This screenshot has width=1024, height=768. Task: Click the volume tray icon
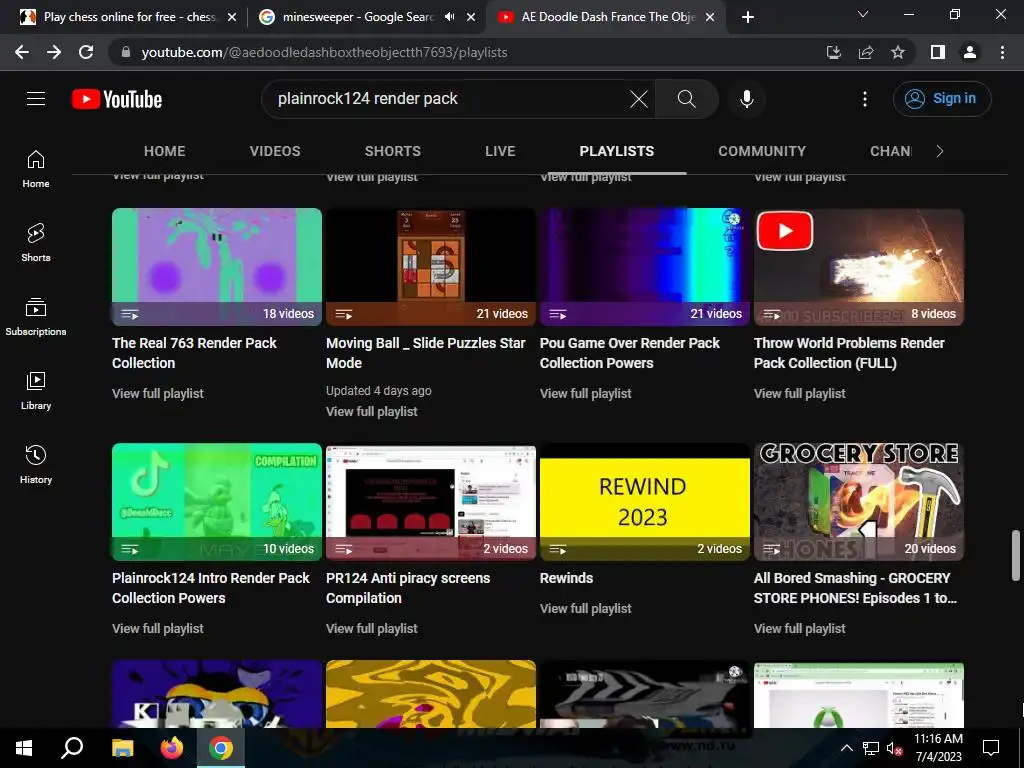click(x=894, y=748)
